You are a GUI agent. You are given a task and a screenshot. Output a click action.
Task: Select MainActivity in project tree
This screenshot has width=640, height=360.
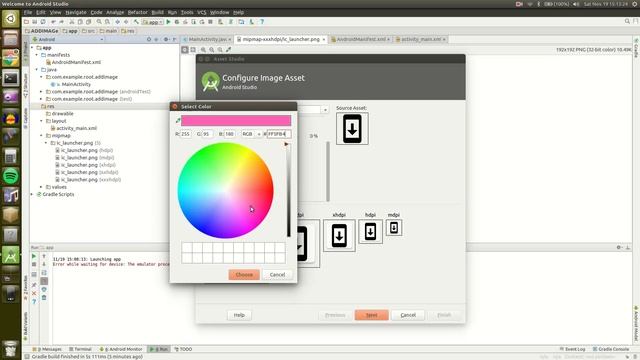tap(71, 84)
